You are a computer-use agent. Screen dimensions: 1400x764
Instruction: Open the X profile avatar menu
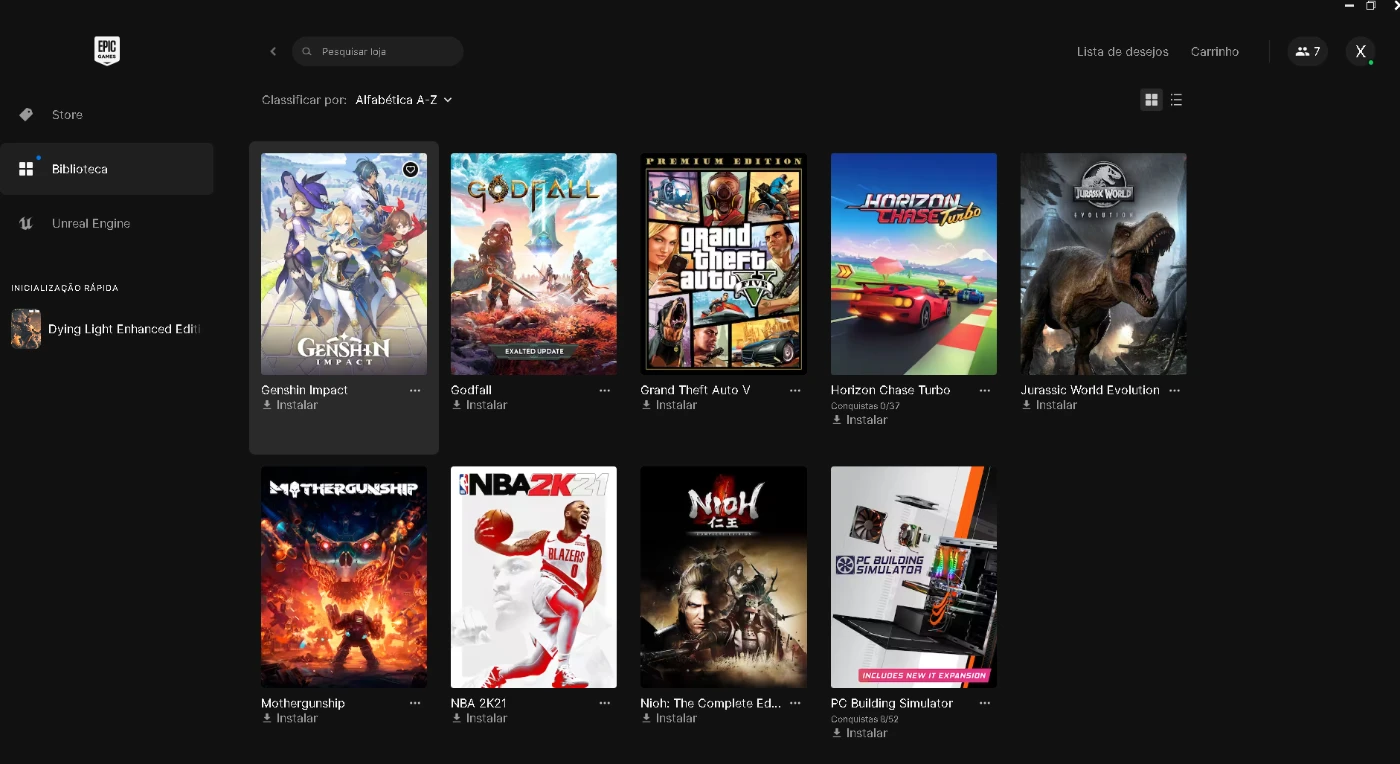1360,51
